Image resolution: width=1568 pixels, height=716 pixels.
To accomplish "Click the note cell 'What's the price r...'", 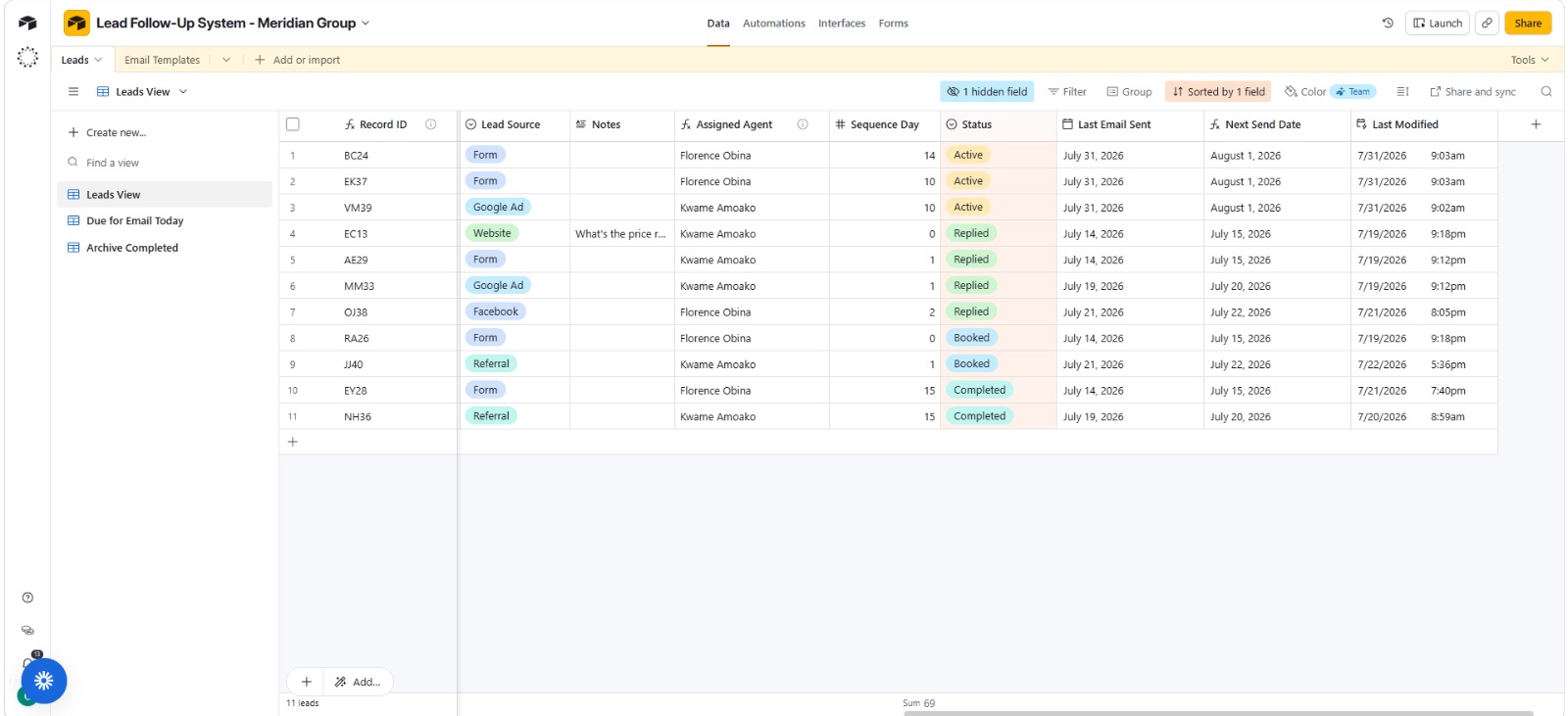I will tap(621, 233).
